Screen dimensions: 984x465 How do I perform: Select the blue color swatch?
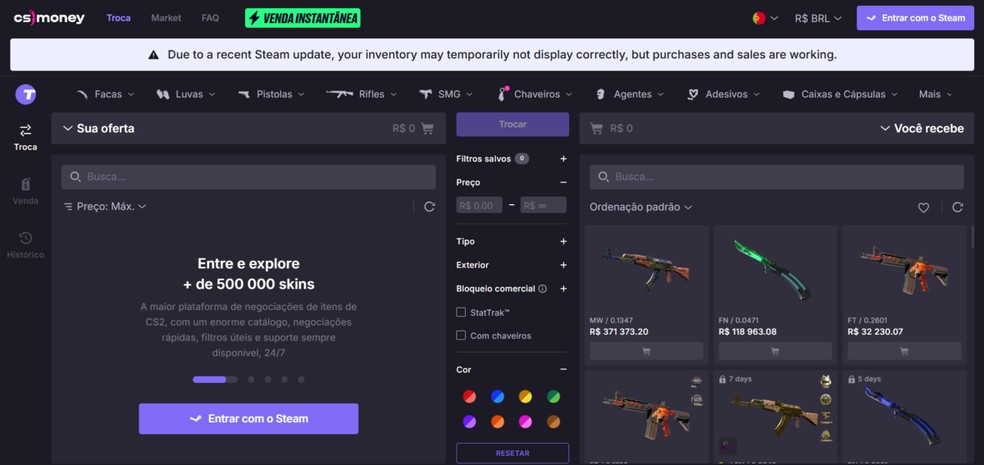[498, 397]
